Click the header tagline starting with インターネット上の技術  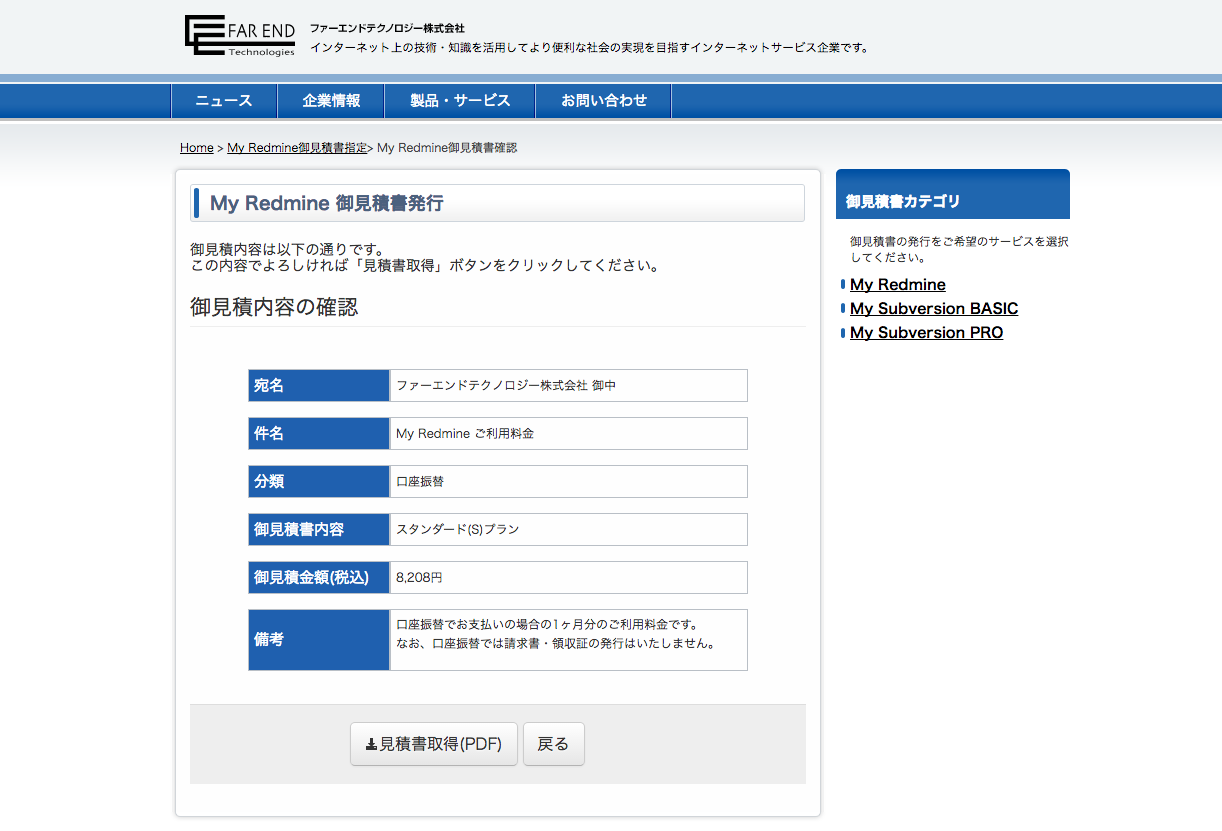589,47
